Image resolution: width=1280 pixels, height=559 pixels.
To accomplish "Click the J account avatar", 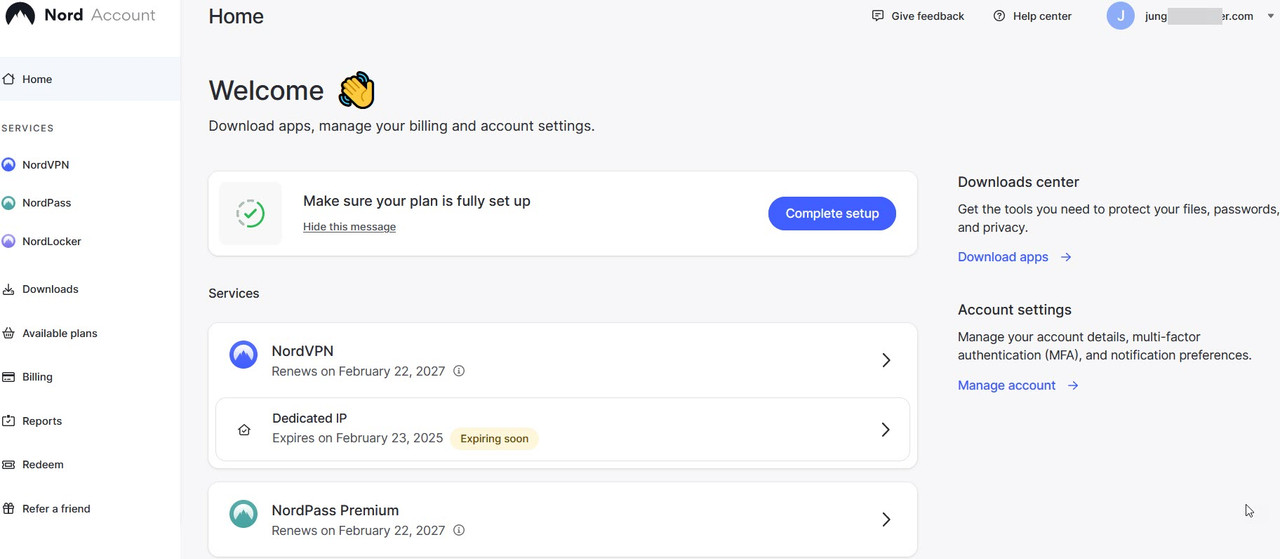I will (x=1120, y=15).
